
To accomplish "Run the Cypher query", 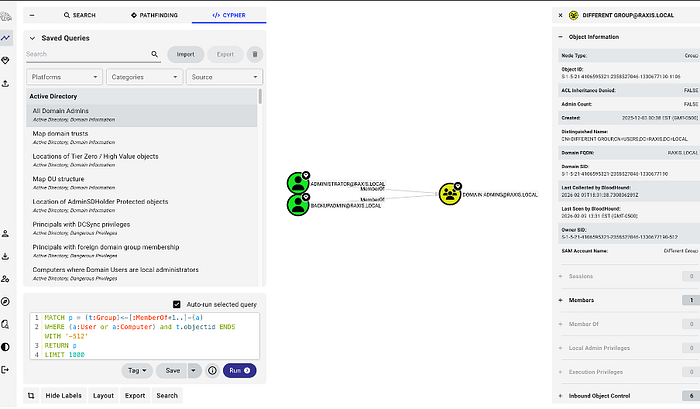I will pos(240,371).
